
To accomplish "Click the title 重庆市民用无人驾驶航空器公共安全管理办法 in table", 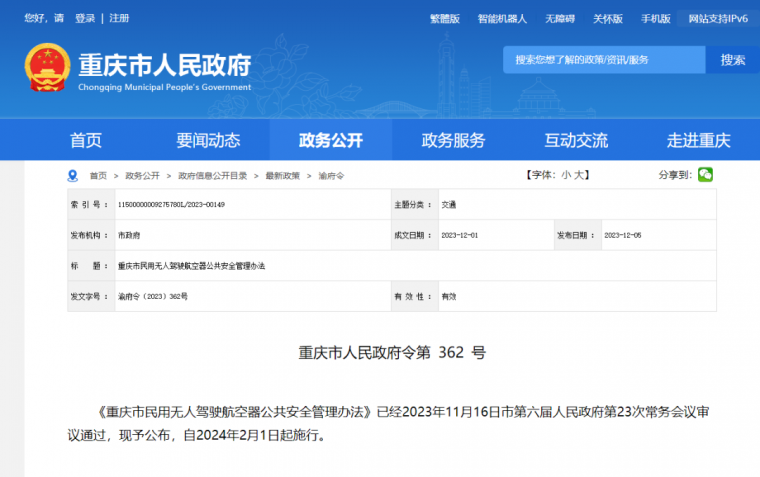I will coord(191,266).
